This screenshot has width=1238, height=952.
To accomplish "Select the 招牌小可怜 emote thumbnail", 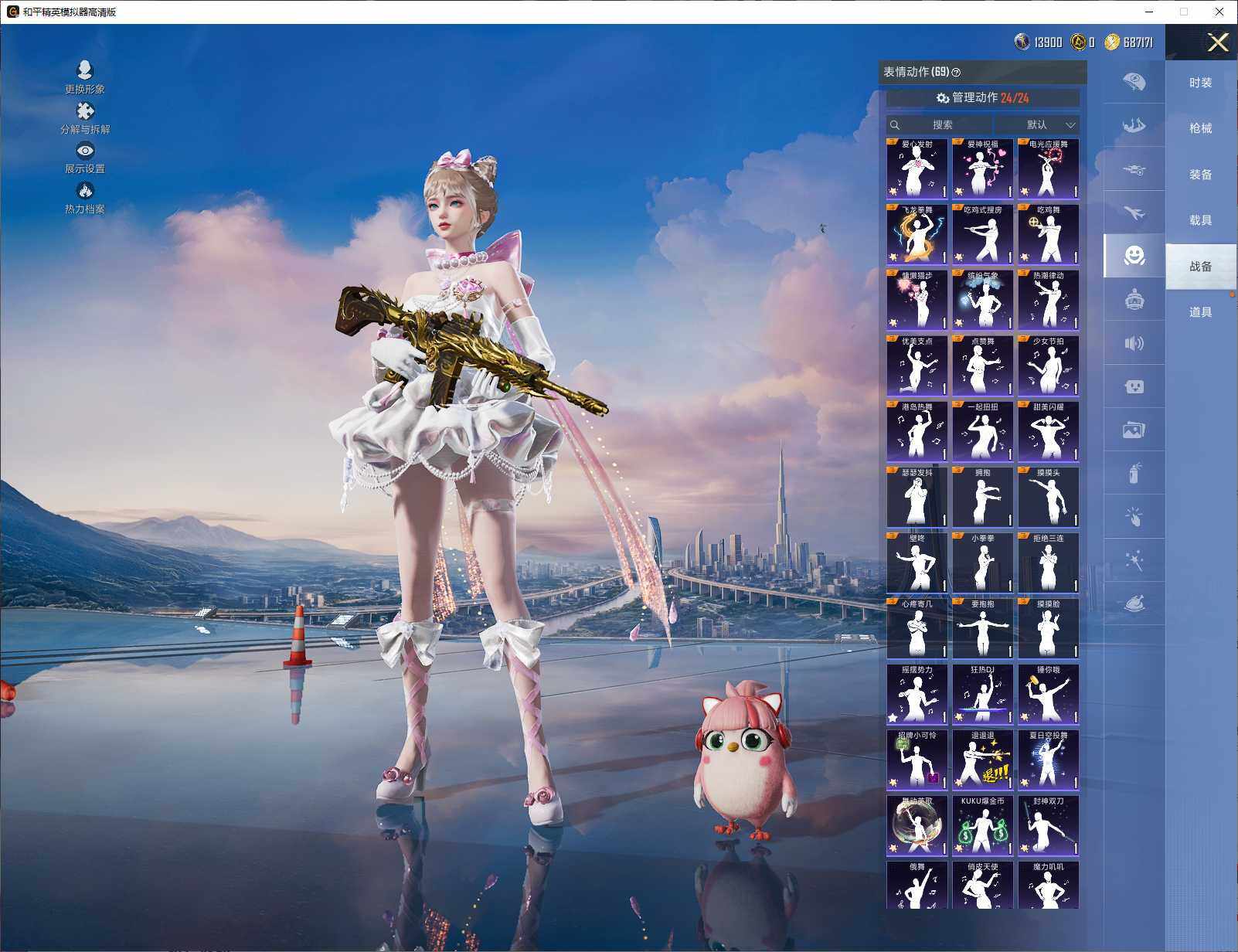I will (917, 760).
